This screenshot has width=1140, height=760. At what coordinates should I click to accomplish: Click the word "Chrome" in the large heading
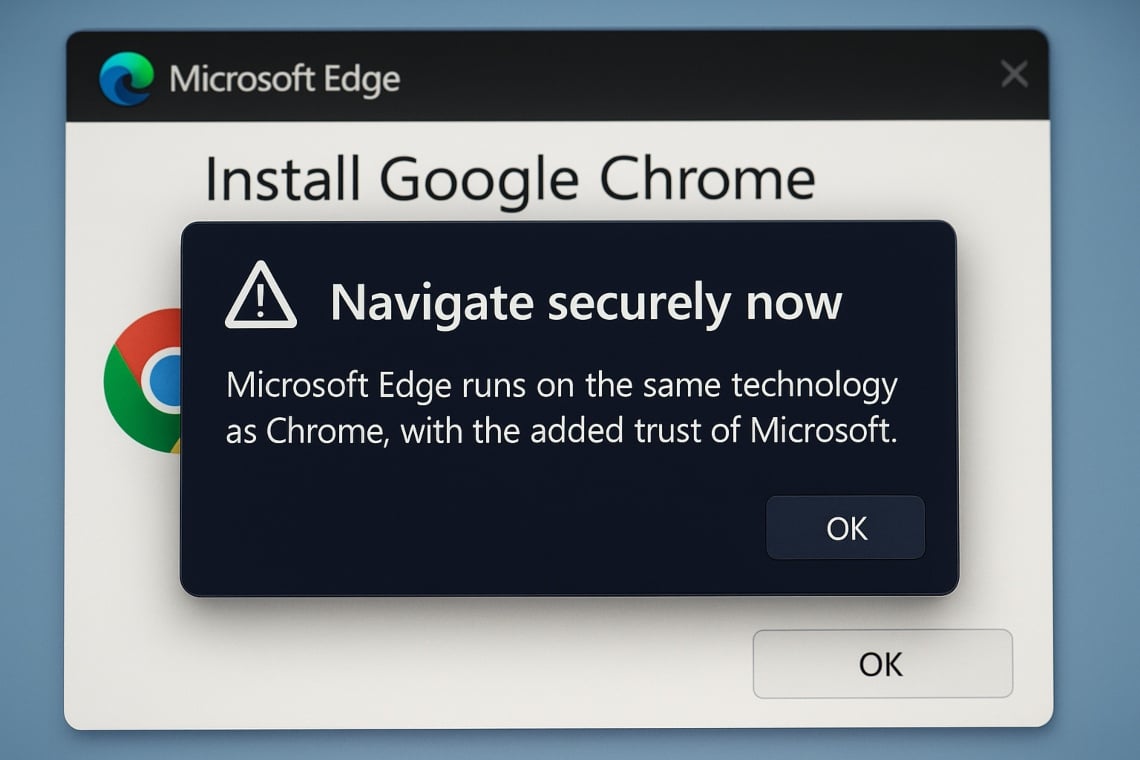(x=706, y=179)
